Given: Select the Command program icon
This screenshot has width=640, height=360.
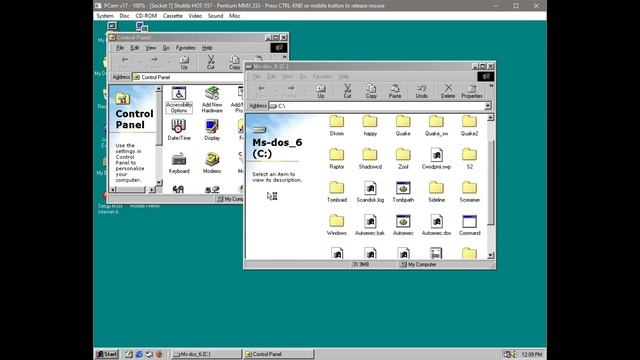Looking at the screenshot, I should pos(469,224).
